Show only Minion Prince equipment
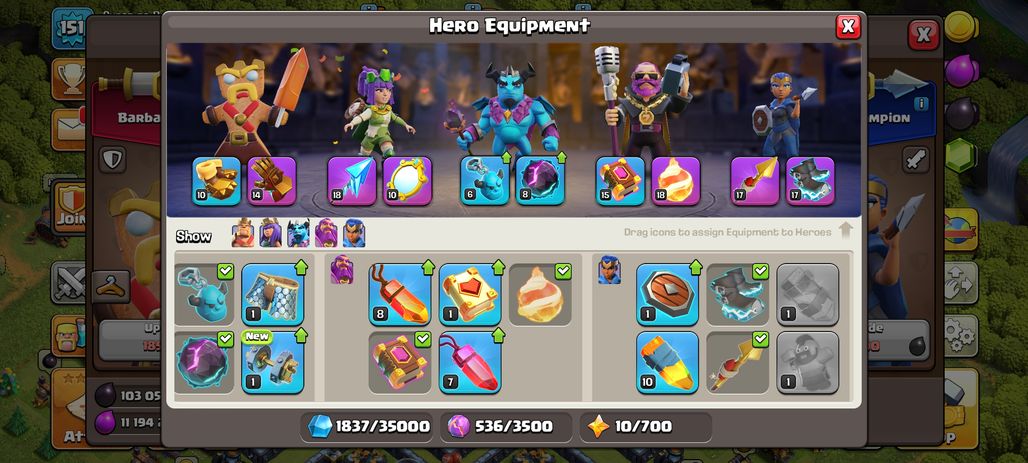1028x463 pixels. click(298, 233)
